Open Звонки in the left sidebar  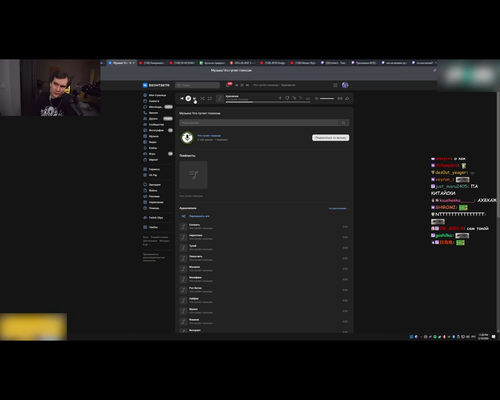[x=151, y=113]
